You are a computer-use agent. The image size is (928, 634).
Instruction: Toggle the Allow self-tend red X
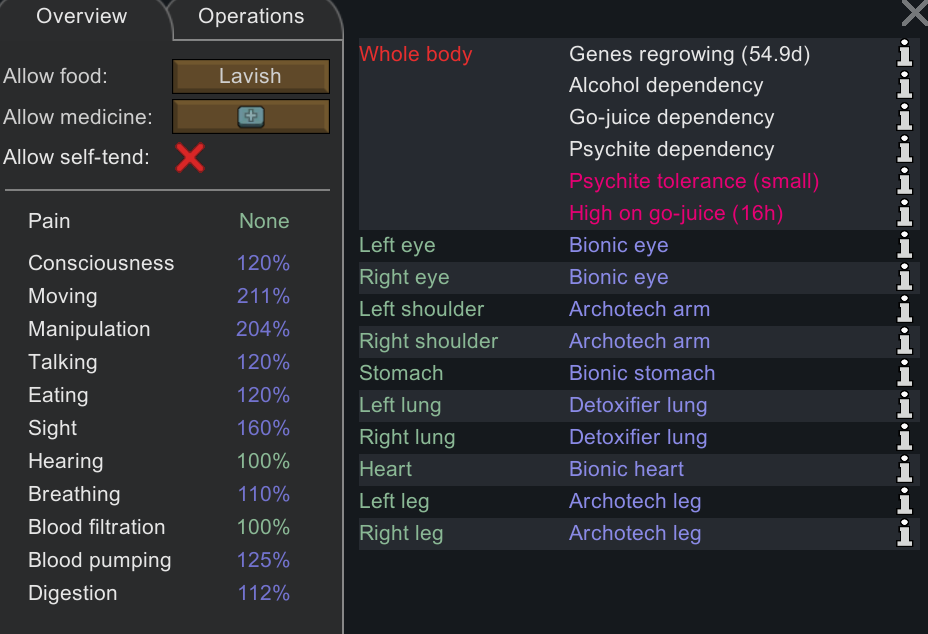pyautogui.click(x=190, y=158)
